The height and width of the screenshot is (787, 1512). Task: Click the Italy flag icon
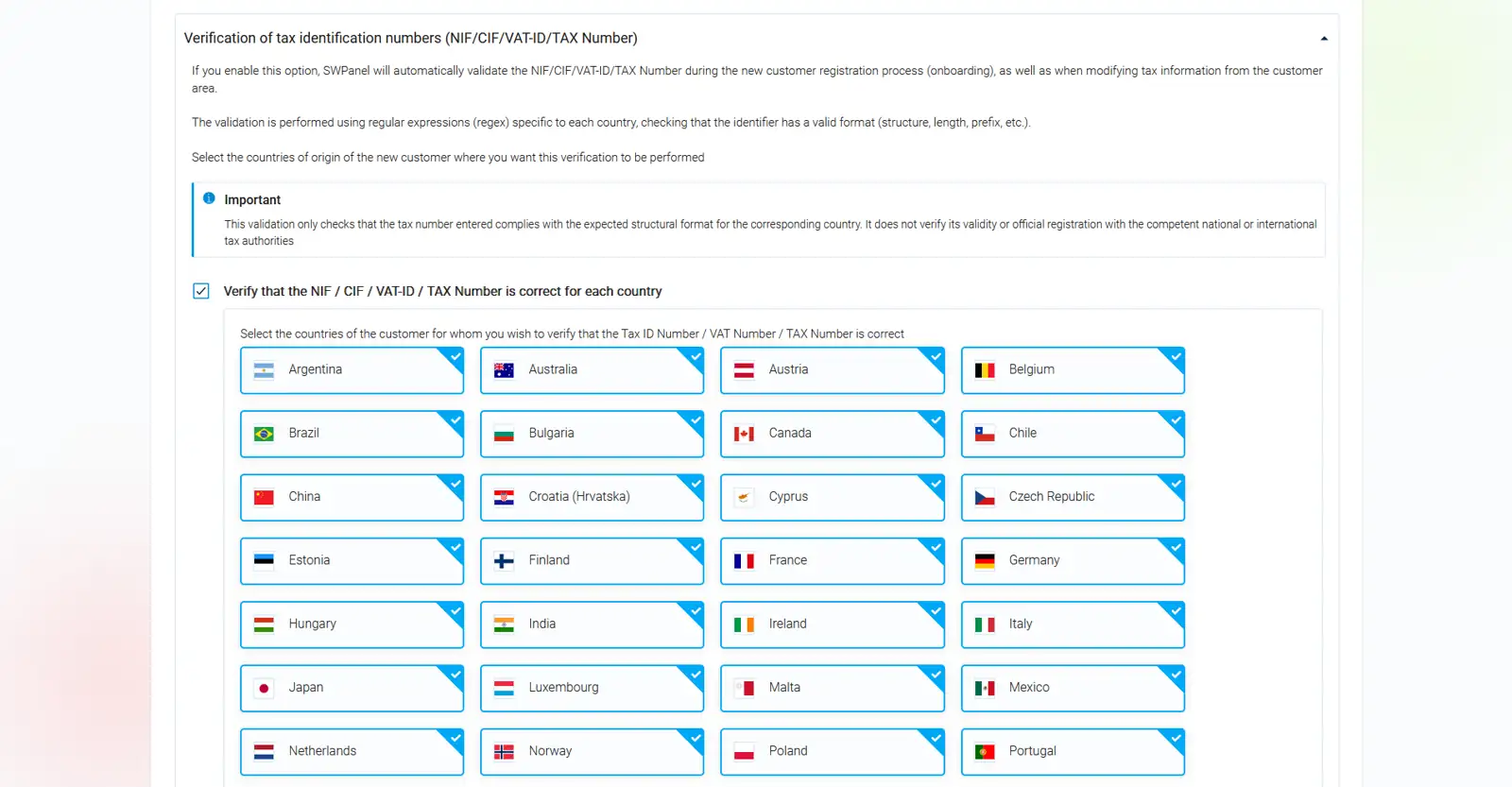click(985, 624)
